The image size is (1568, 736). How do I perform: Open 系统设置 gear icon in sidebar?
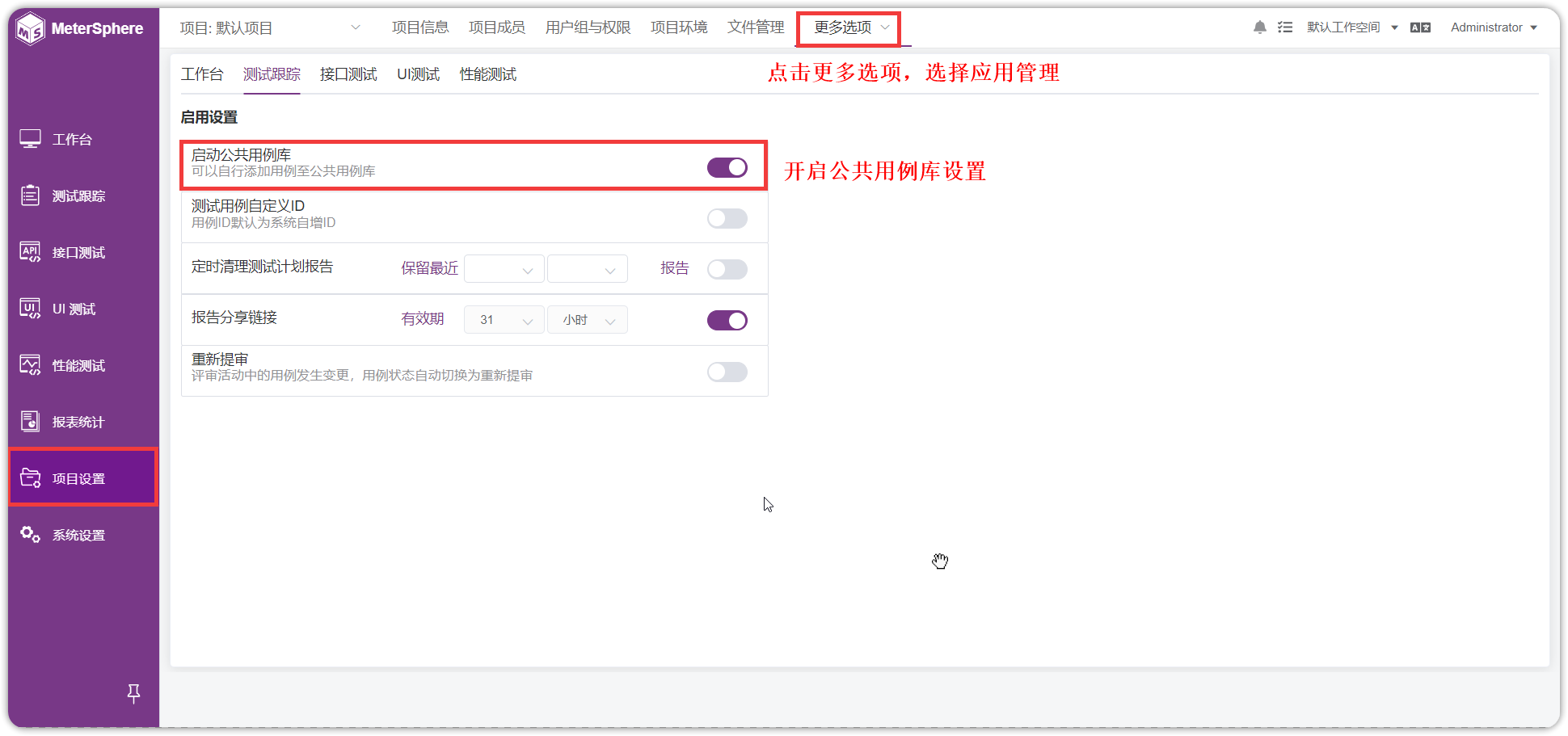click(x=31, y=535)
